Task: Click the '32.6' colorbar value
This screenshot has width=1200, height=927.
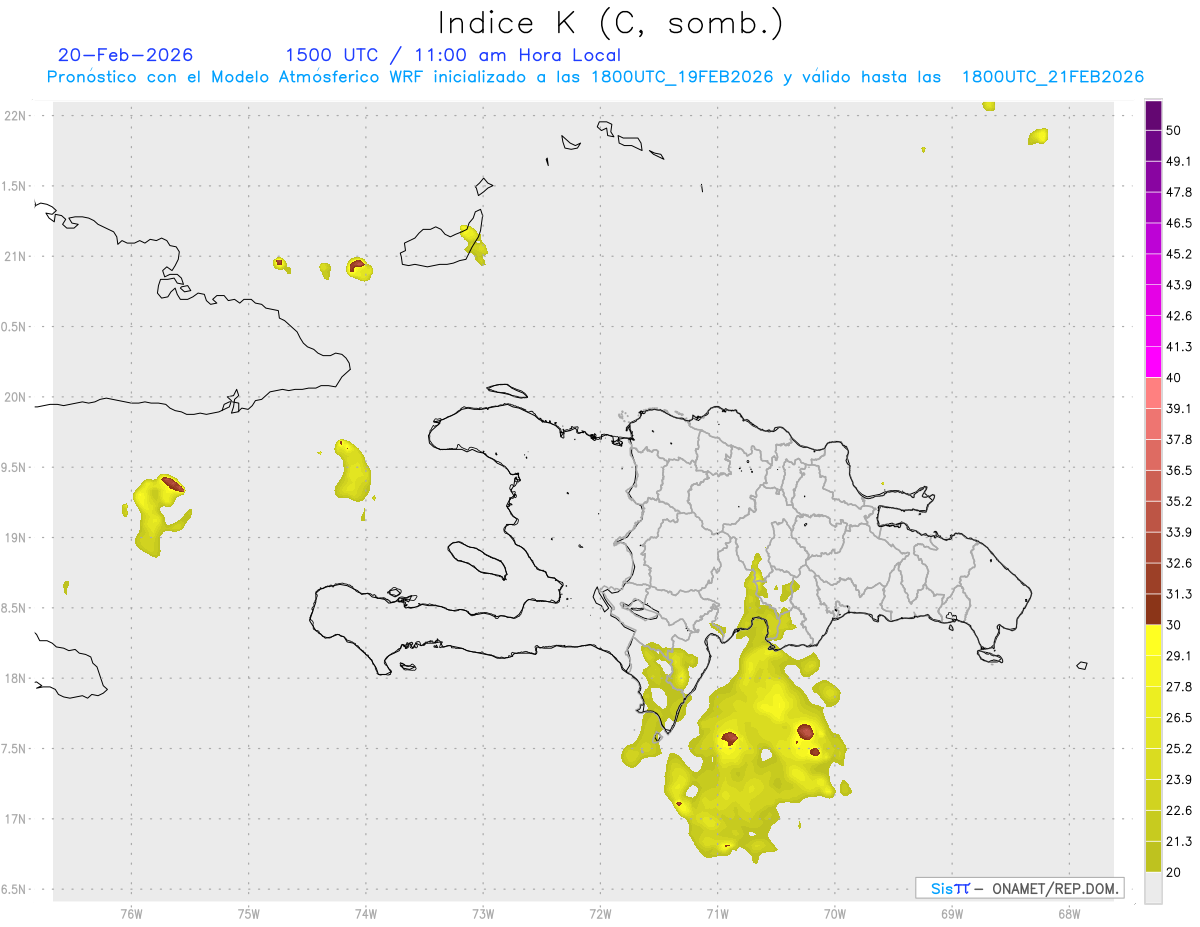Action: [x=1178, y=563]
